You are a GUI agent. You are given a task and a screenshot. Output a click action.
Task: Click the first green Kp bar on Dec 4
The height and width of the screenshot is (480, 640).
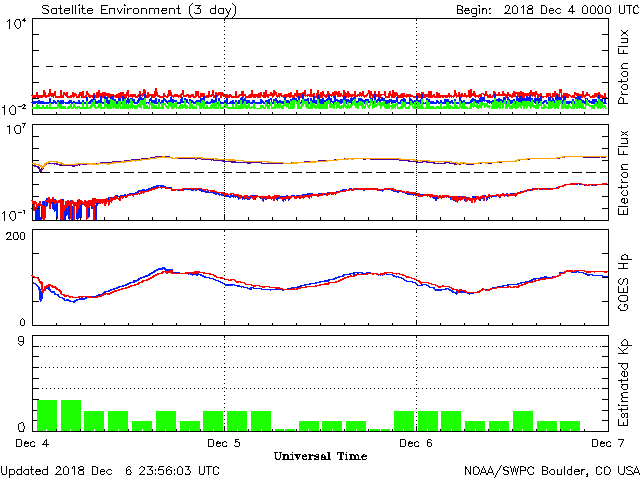[47, 416]
